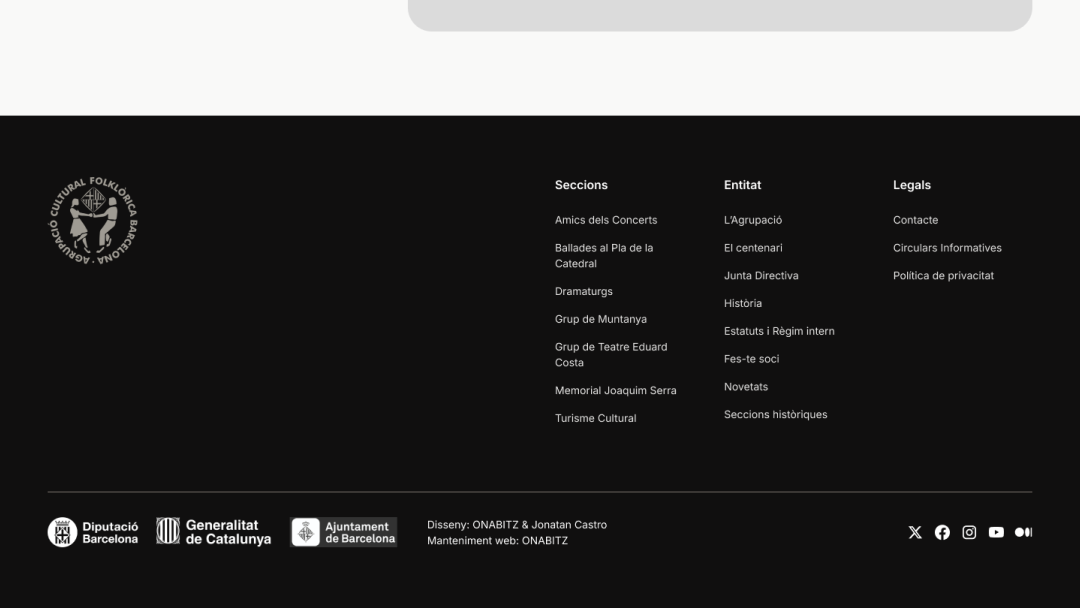Click the Agrupació Cultural Folklòrica Barcelona round logo
The image size is (1080, 608).
tap(93, 221)
